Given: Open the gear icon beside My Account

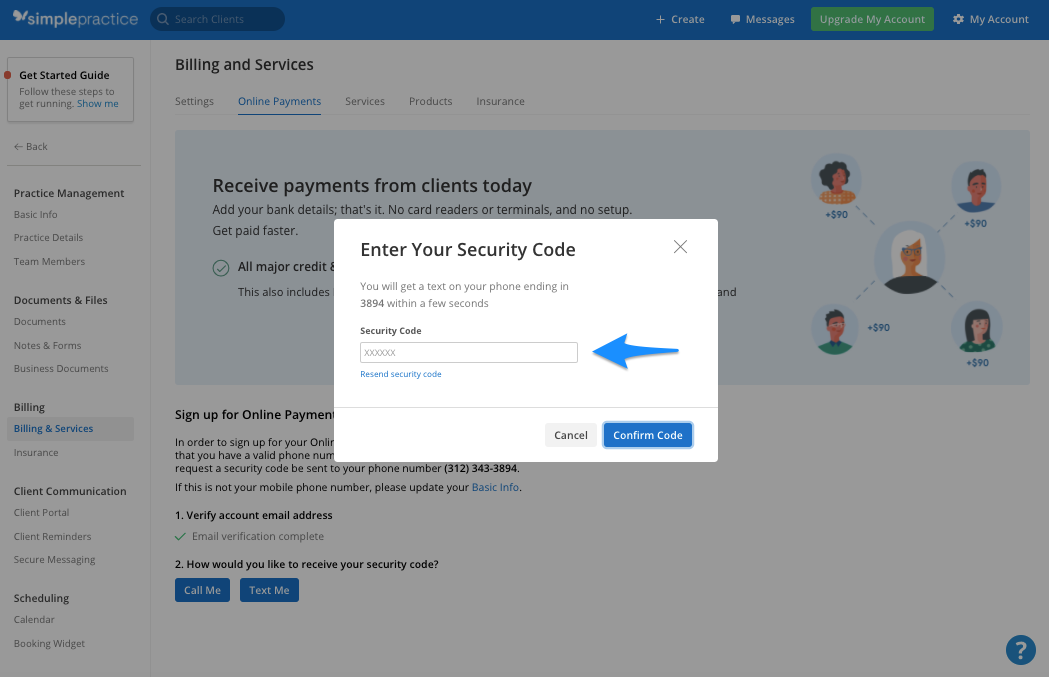Looking at the screenshot, I should coord(957,18).
